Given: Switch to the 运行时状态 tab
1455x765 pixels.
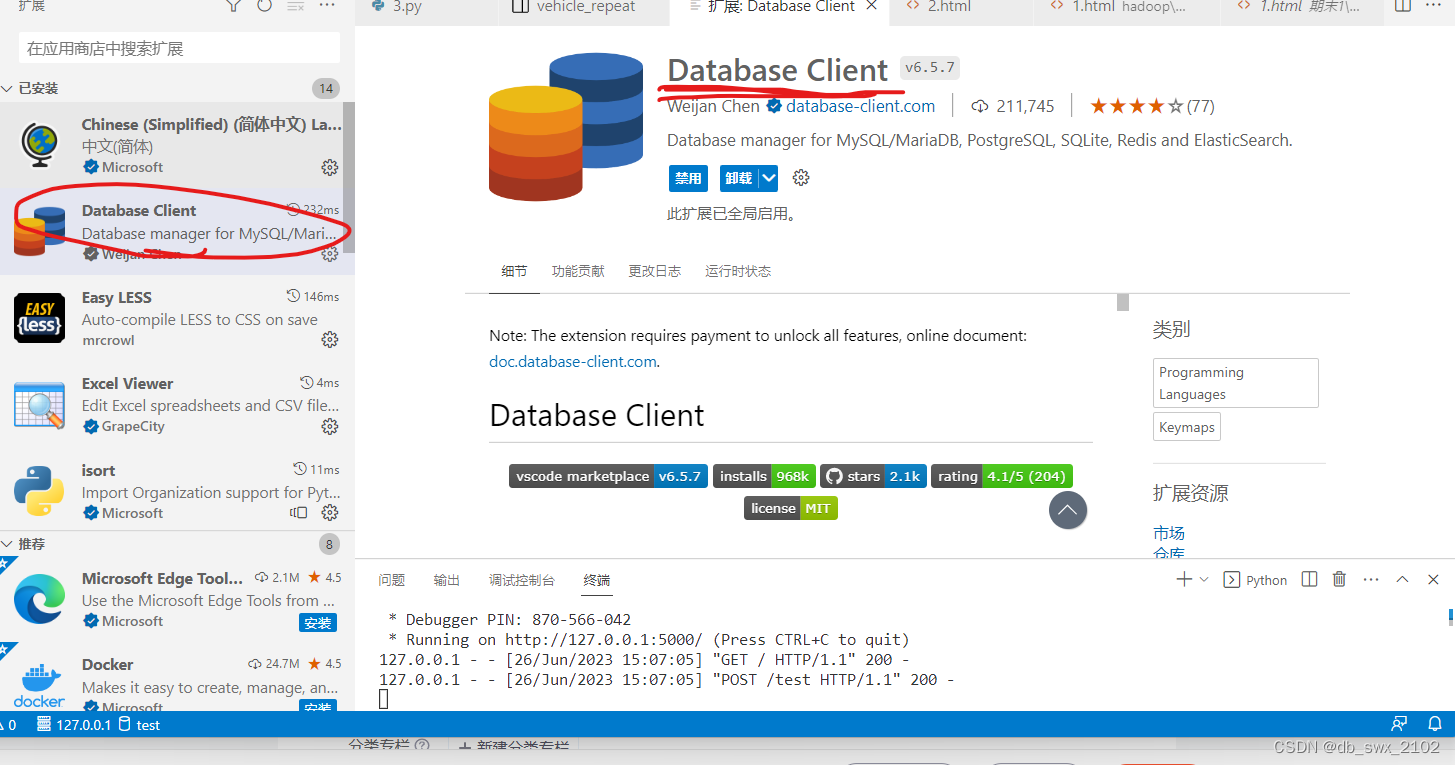Looking at the screenshot, I should pos(737,270).
